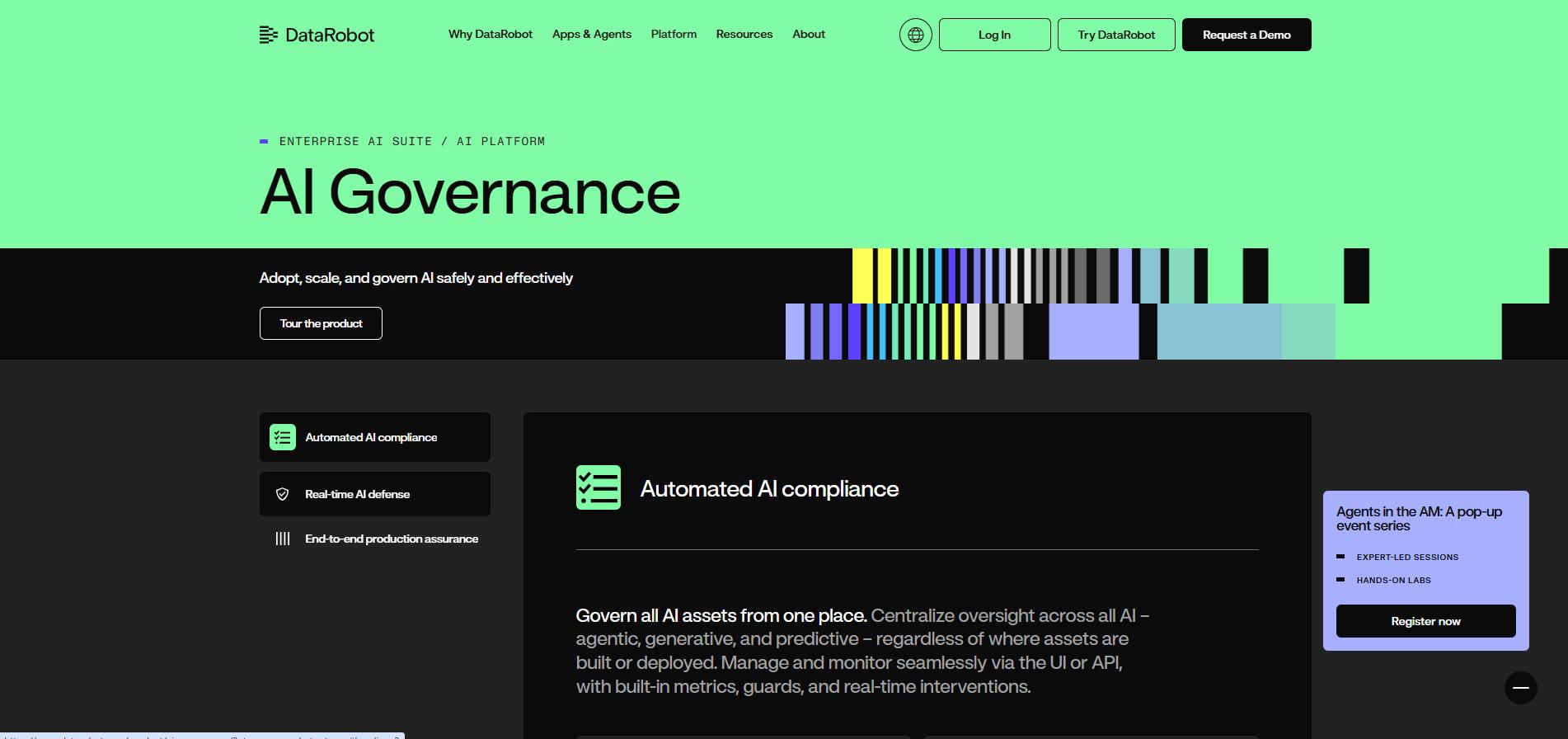Open the Apps & Agents menu
The width and height of the screenshot is (1568, 739).
click(x=592, y=34)
